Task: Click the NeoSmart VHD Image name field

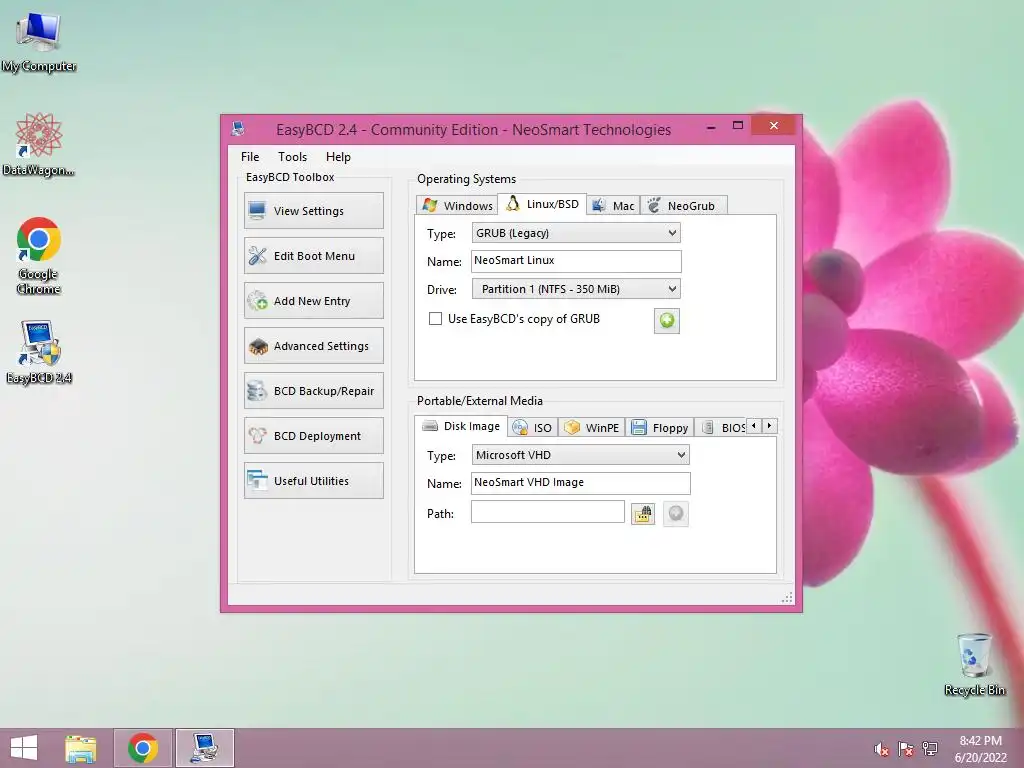Action: (580, 483)
